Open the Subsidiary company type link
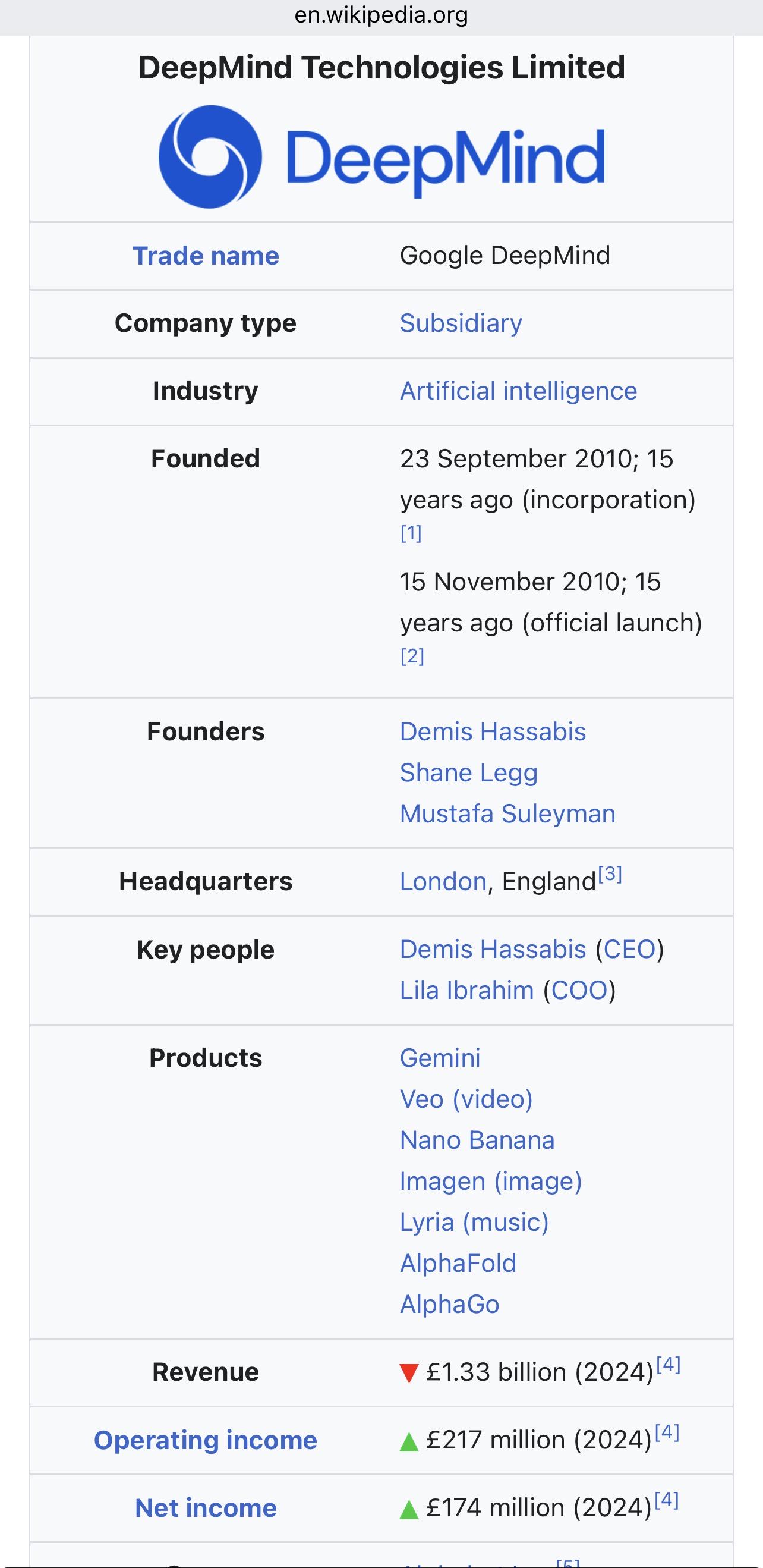 coord(461,323)
